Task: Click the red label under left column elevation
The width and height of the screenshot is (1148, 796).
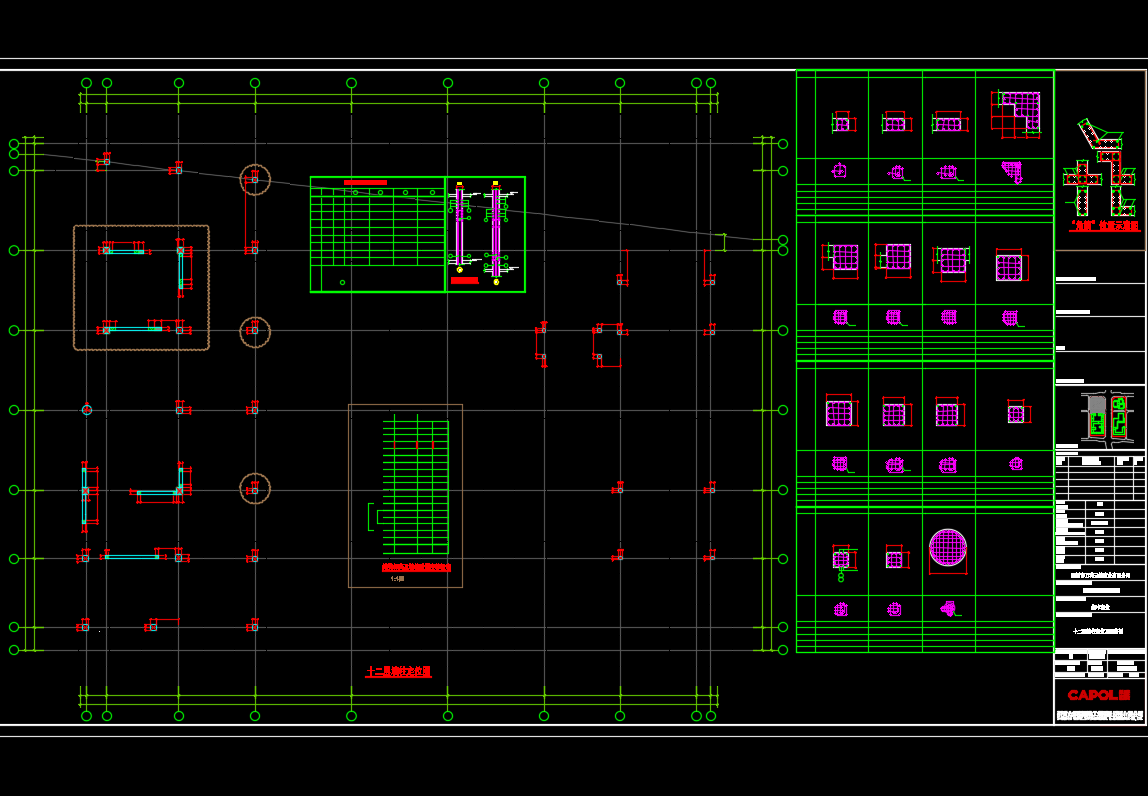Action: click(464, 280)
